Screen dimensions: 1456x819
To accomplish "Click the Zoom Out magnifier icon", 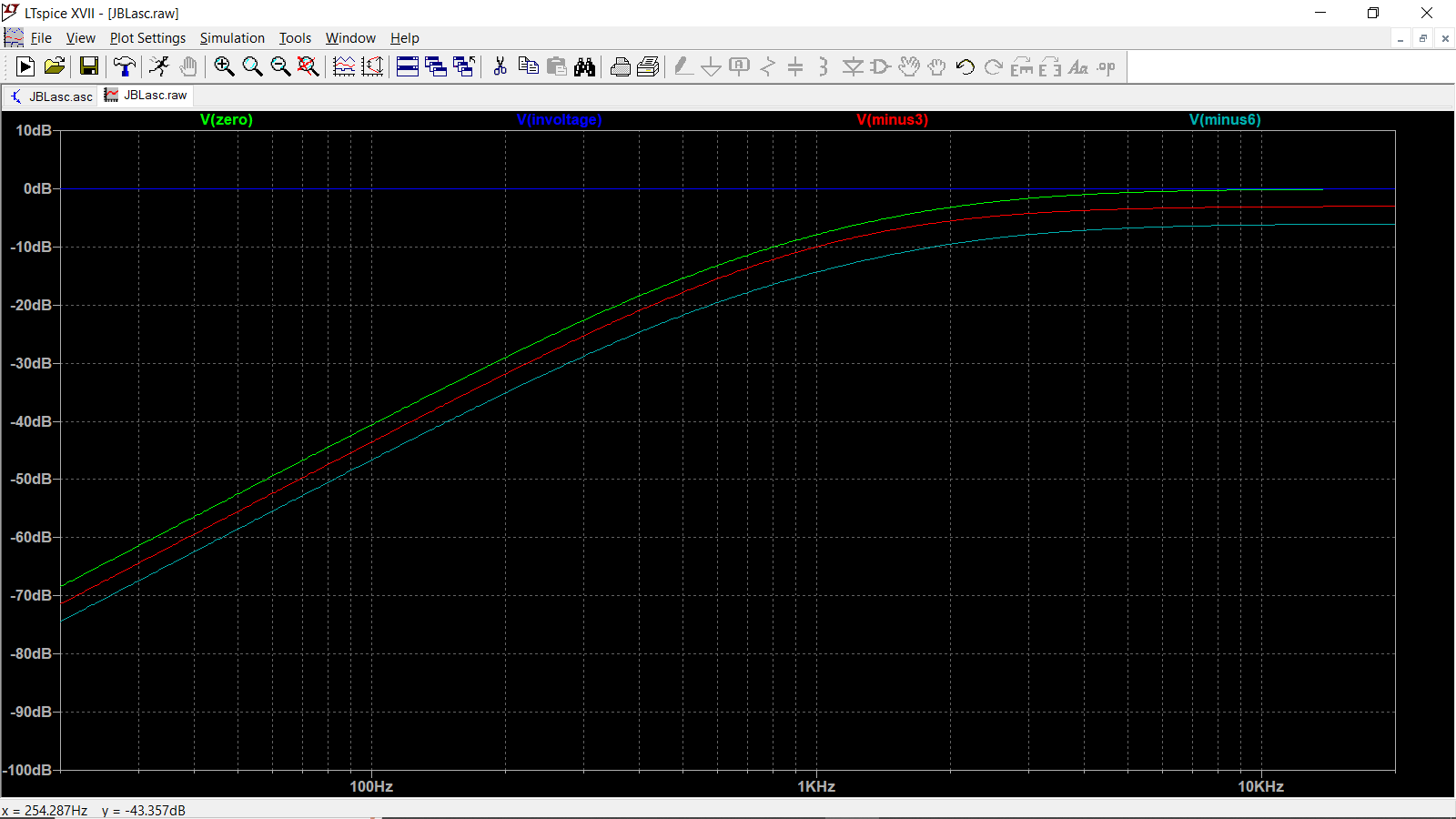I will pos(280,66).
